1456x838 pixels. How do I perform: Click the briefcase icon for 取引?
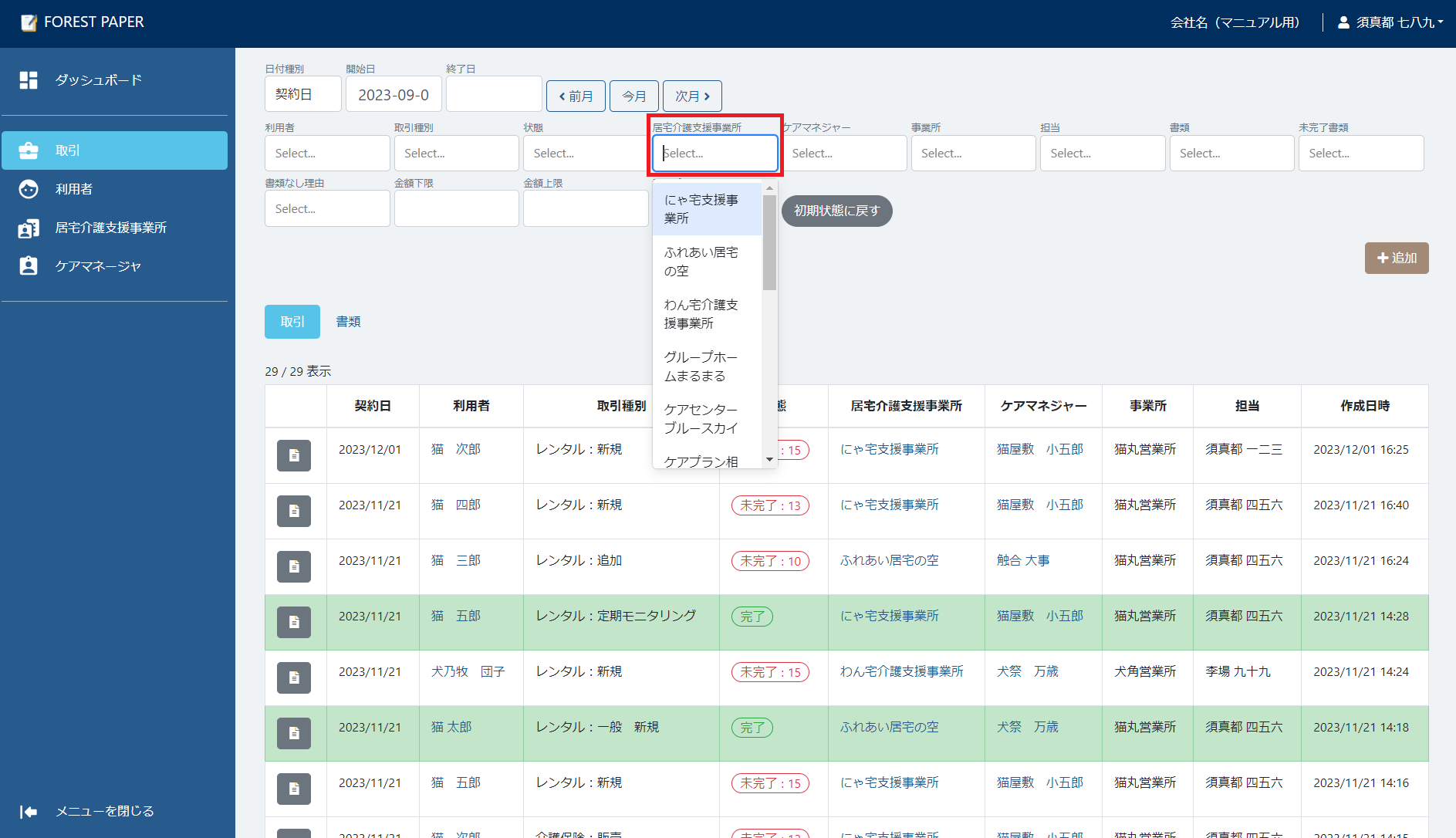tap(29, 150)
